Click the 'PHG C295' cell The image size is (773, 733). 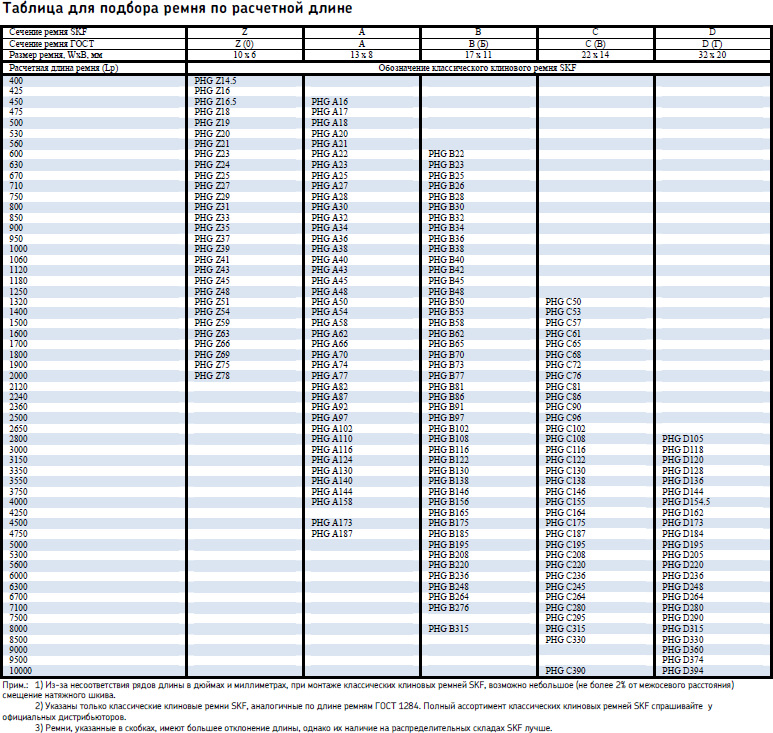point(565,618)
